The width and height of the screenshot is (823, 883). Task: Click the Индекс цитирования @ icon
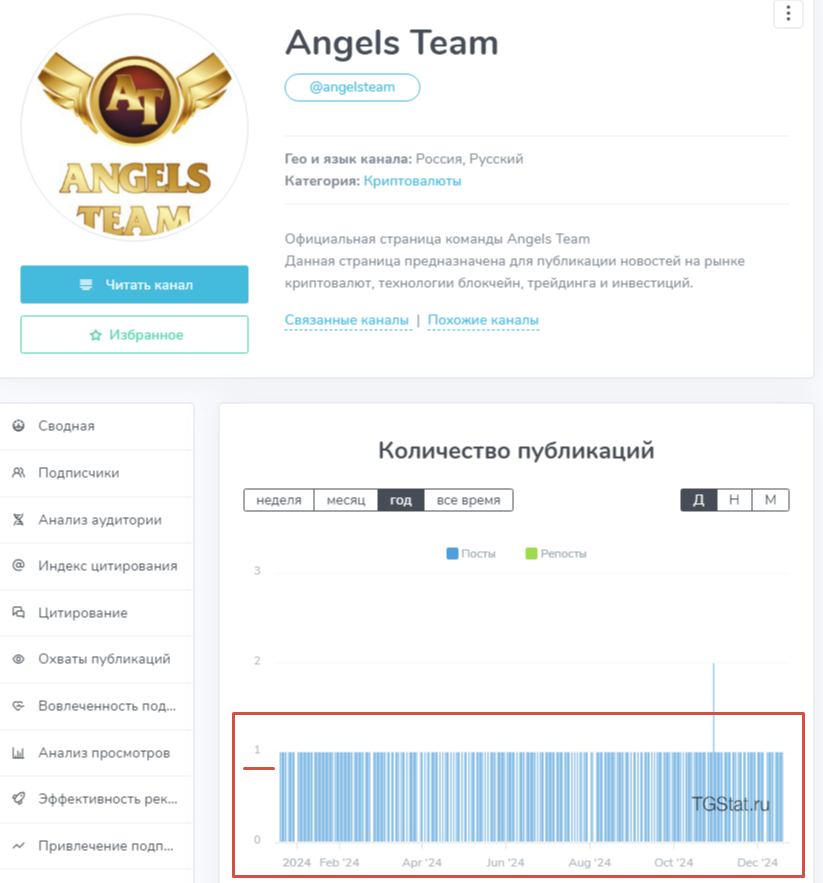click(x=19, y=565)
